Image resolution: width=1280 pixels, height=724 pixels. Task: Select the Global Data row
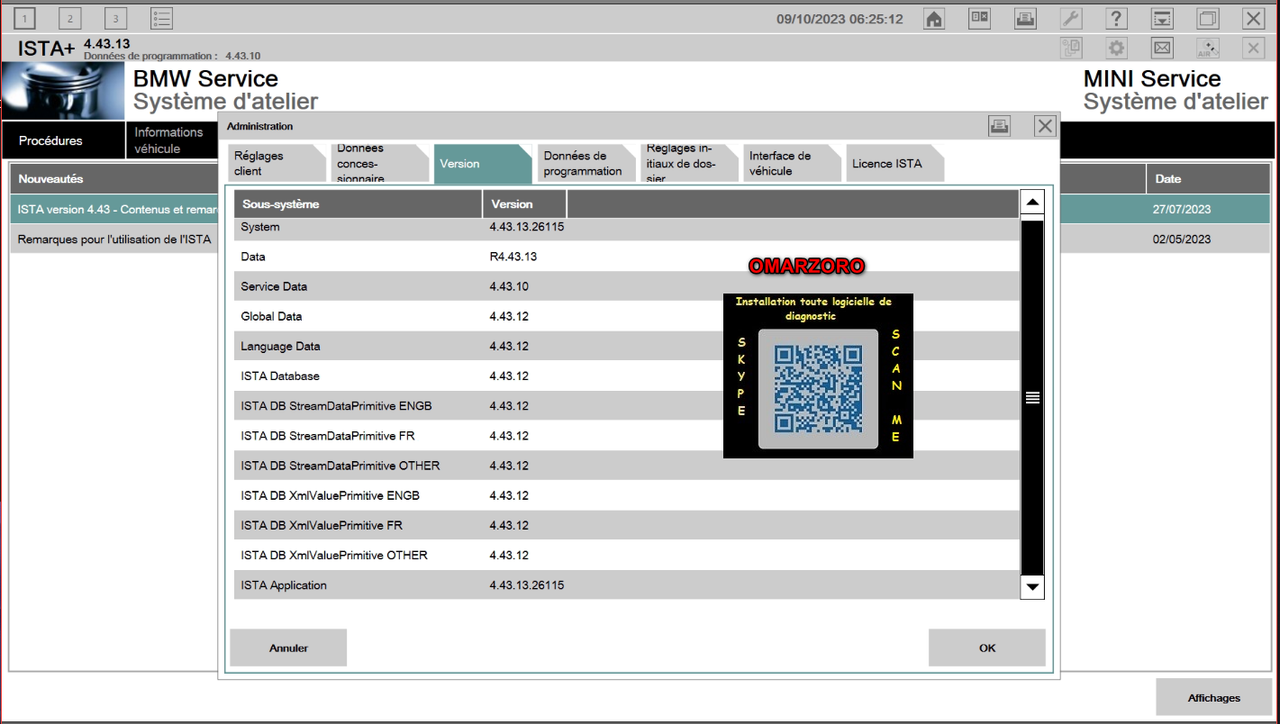tap(627, 316)
